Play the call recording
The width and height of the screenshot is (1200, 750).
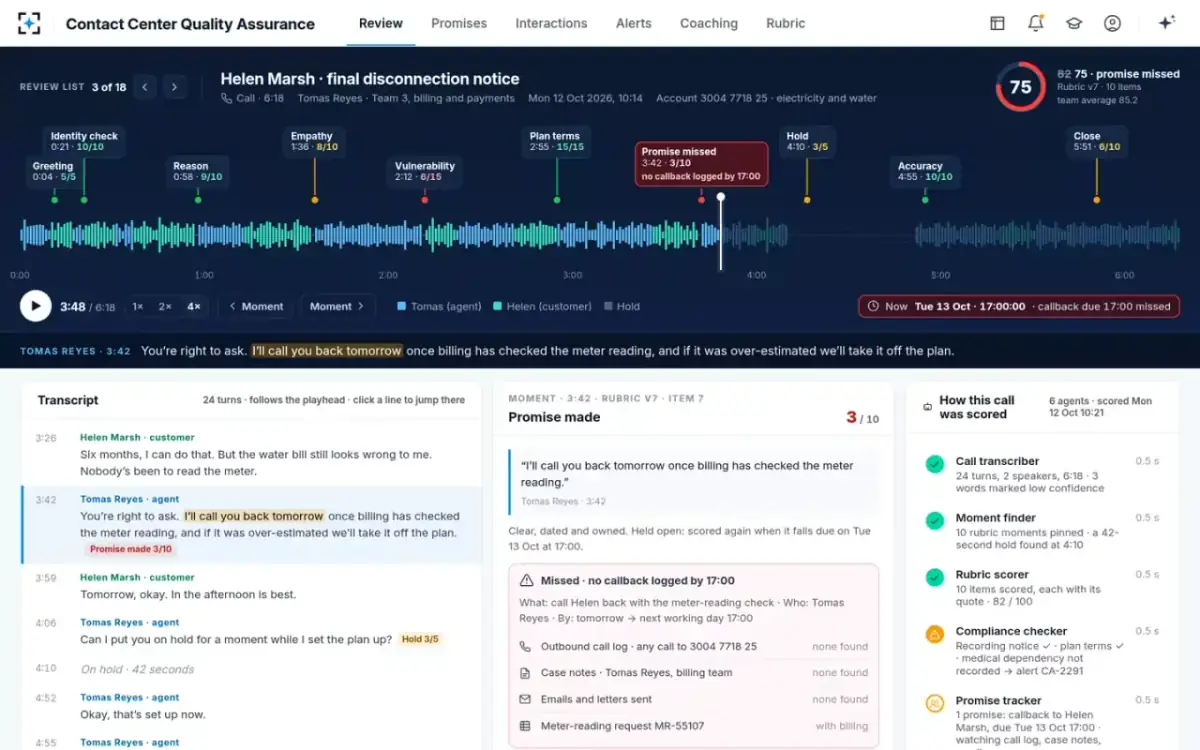(35, 306)
